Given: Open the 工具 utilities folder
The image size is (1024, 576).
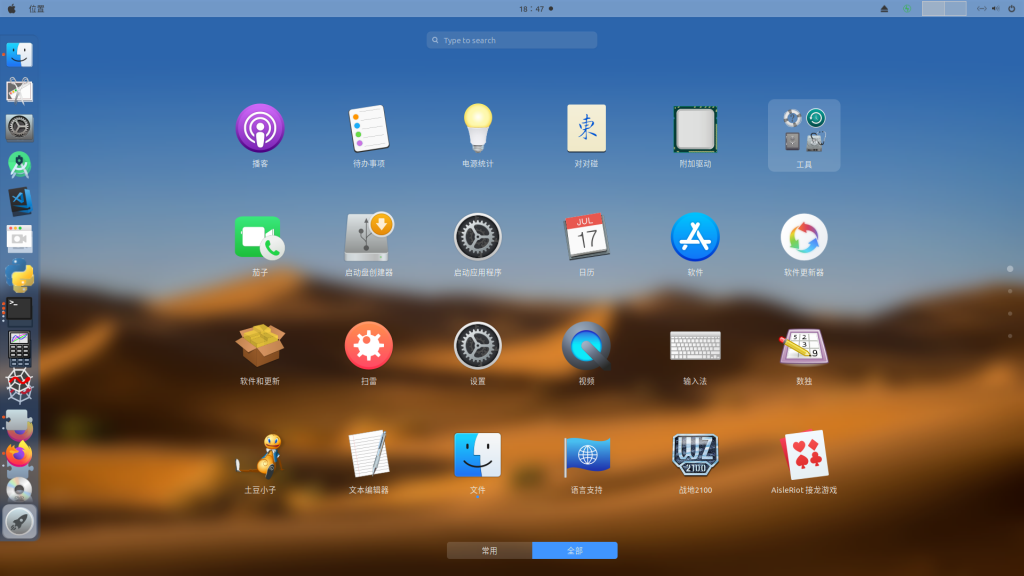Looking at the screenshot, I should tap(804, 135).
